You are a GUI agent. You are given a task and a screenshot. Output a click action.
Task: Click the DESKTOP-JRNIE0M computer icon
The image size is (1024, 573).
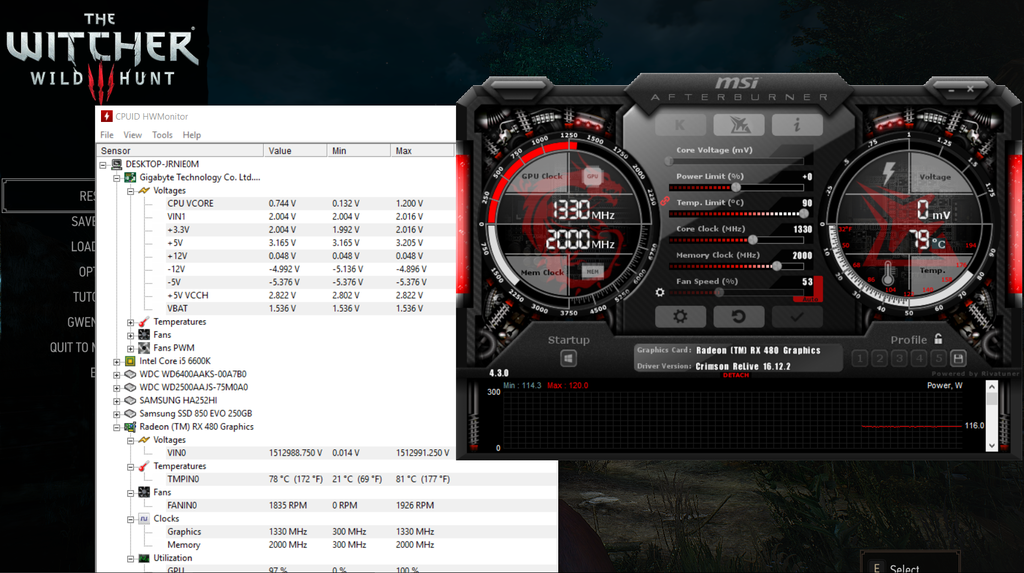point(116,164)
